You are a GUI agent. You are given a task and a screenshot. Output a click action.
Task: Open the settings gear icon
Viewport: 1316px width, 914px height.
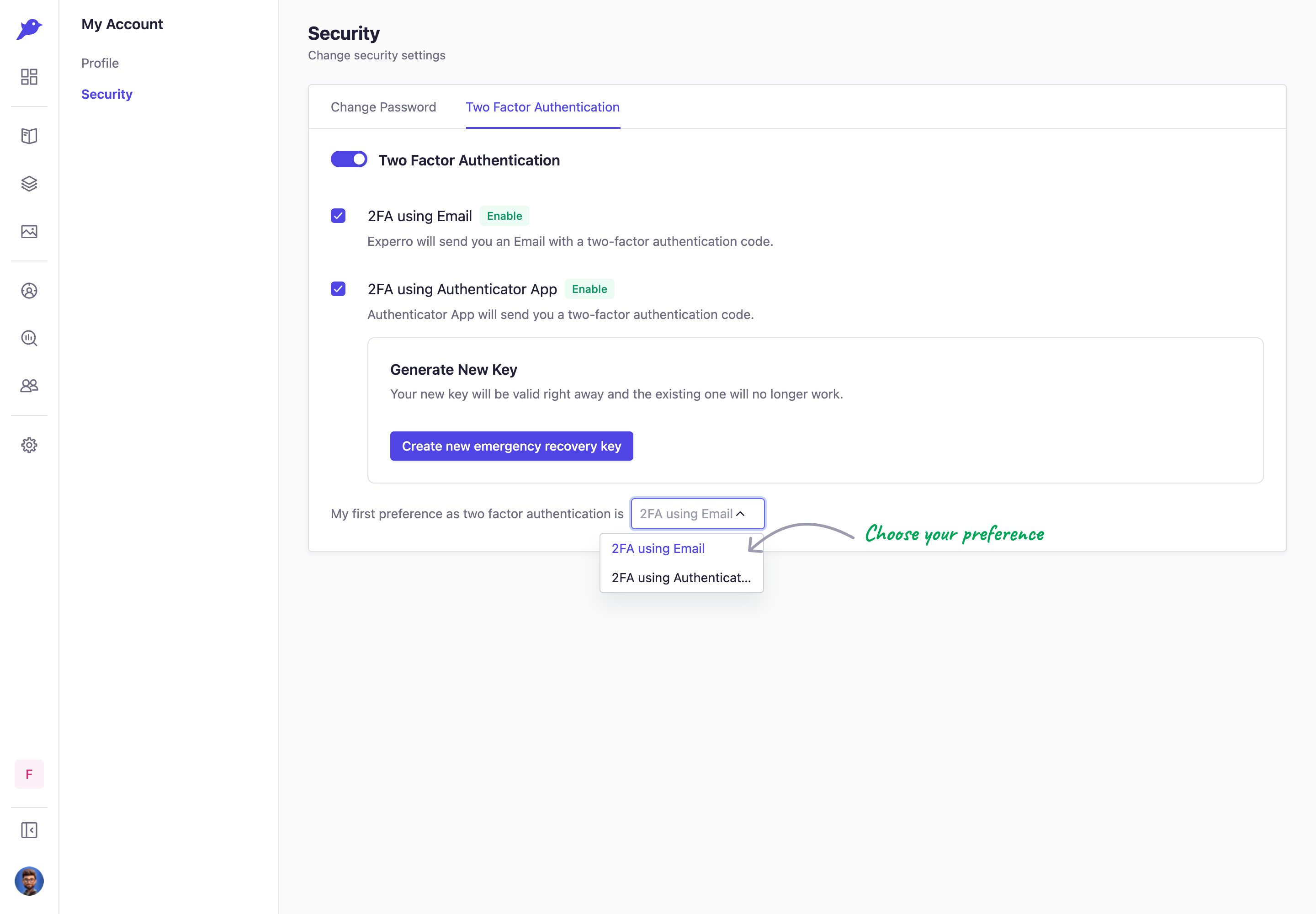(29, 445)
